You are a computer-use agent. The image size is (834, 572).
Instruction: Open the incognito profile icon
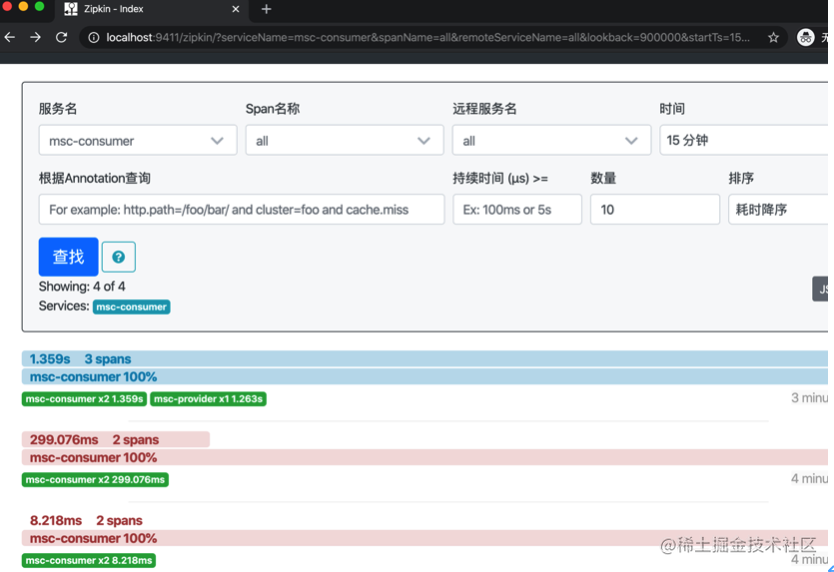tap(805, 37)
